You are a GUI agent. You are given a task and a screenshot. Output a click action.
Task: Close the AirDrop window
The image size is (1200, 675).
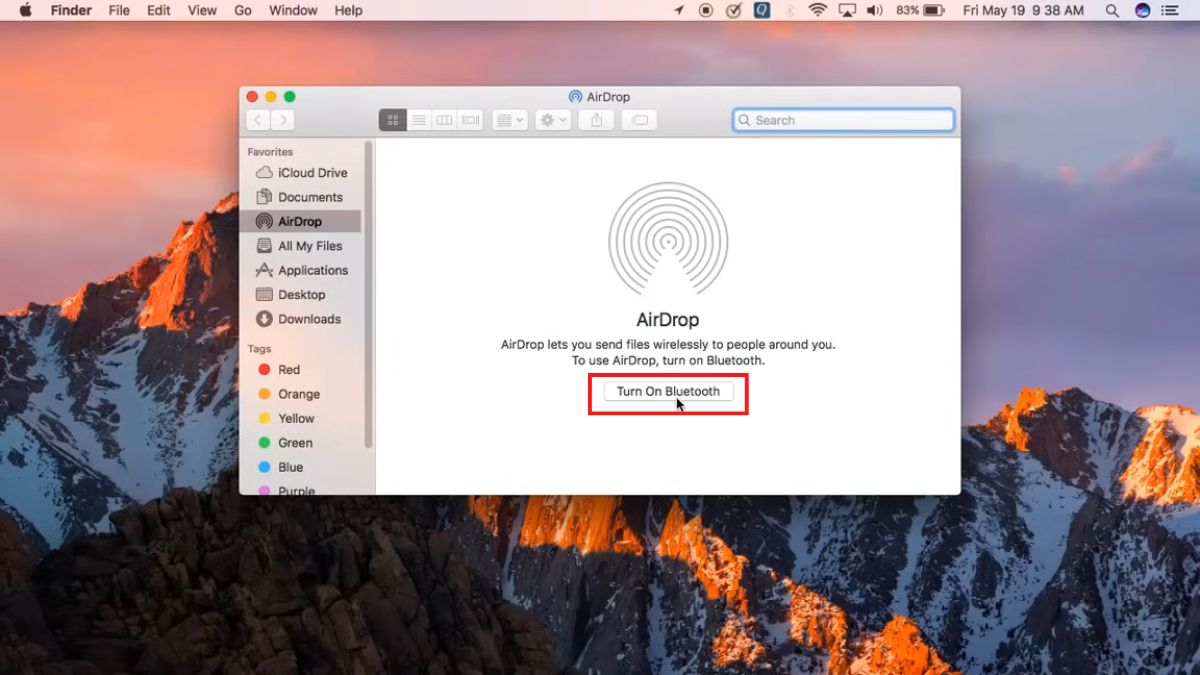252,97
